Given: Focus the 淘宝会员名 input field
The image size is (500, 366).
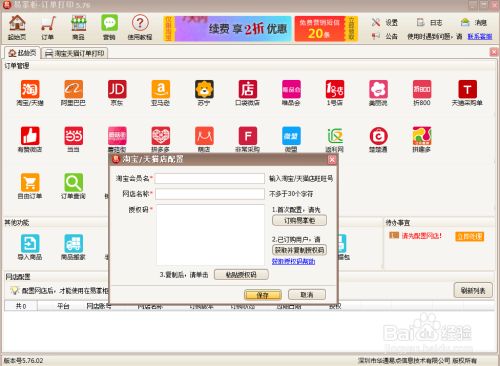Looking at the screenshot, I should click(210, 179).
